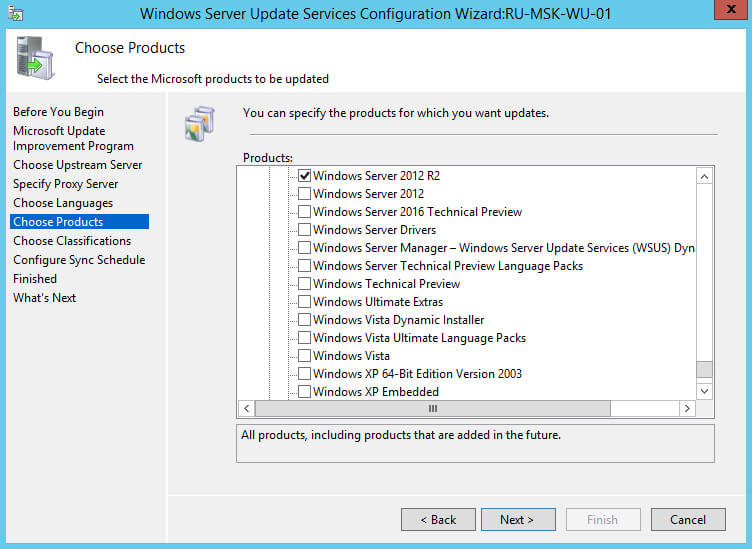Tick Windows Vista Dynamic Installer checkbox

click(304, 319)
